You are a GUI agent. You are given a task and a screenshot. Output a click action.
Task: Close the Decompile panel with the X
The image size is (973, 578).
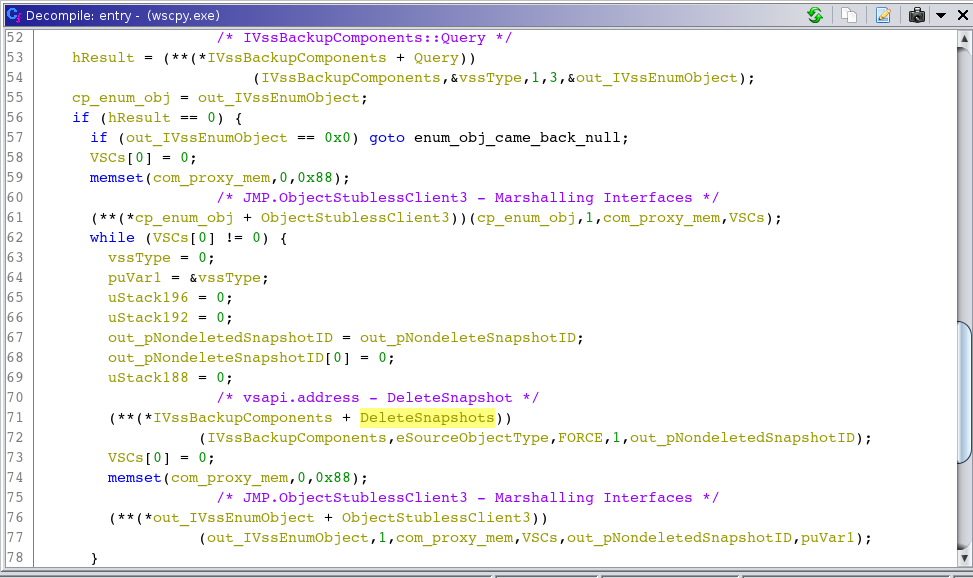point(962,15)
